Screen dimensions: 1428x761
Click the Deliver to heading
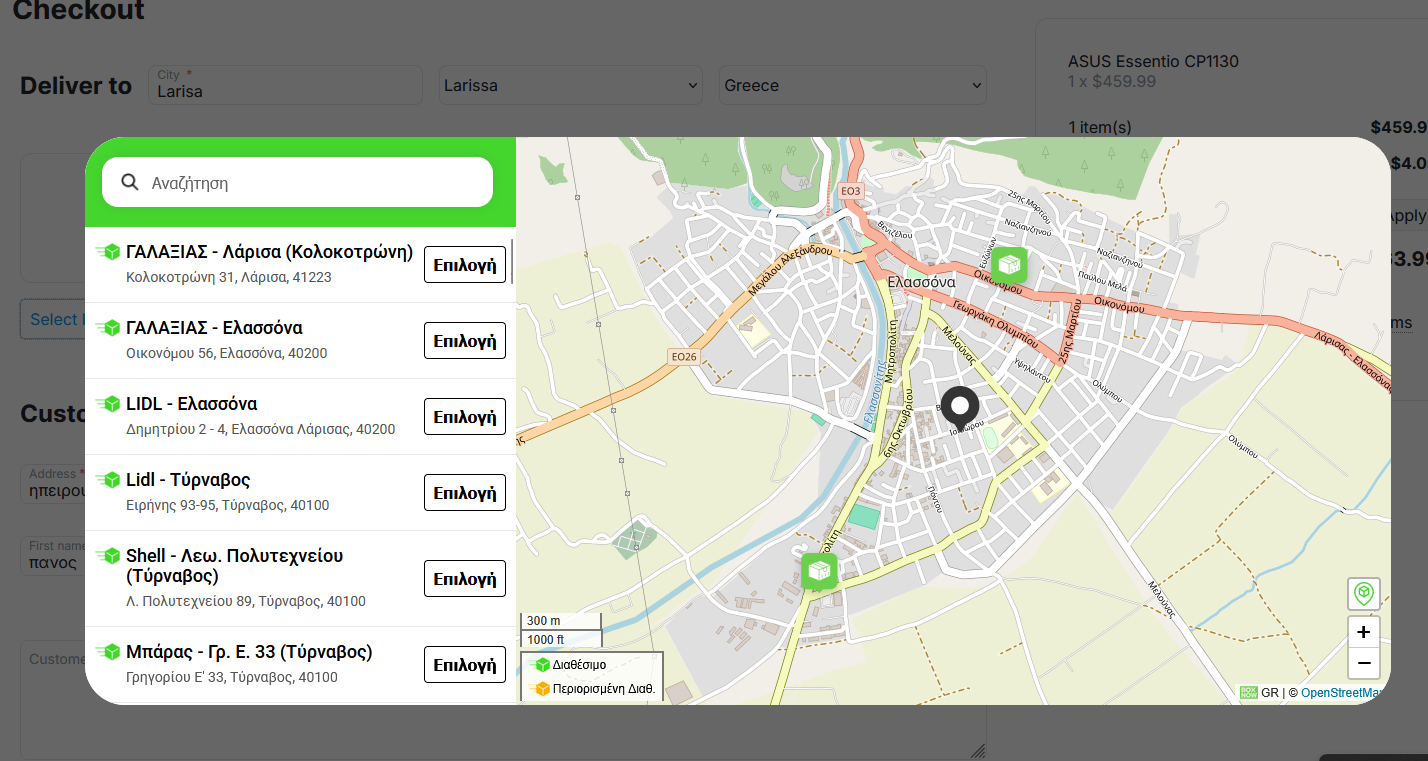[76, 86]
